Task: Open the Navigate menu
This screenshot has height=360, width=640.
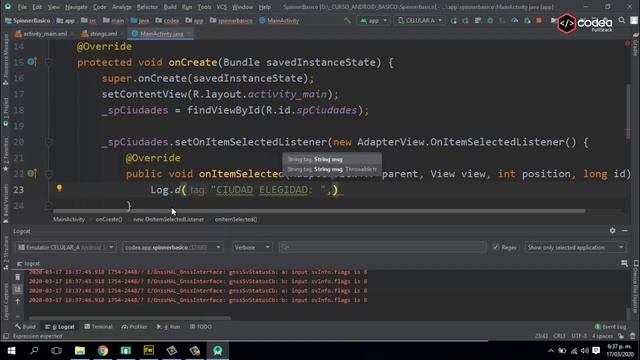Action: pos(76,7)
